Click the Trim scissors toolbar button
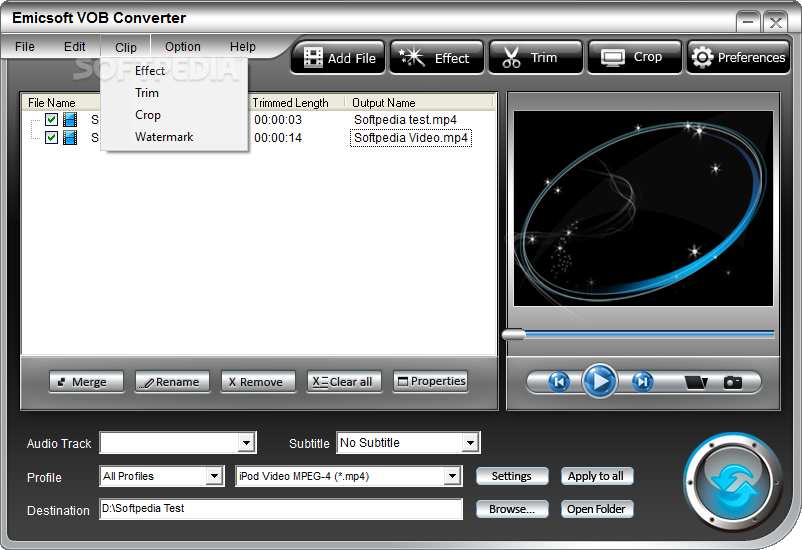Screen dimensions: 802x550 coord(536,58)
